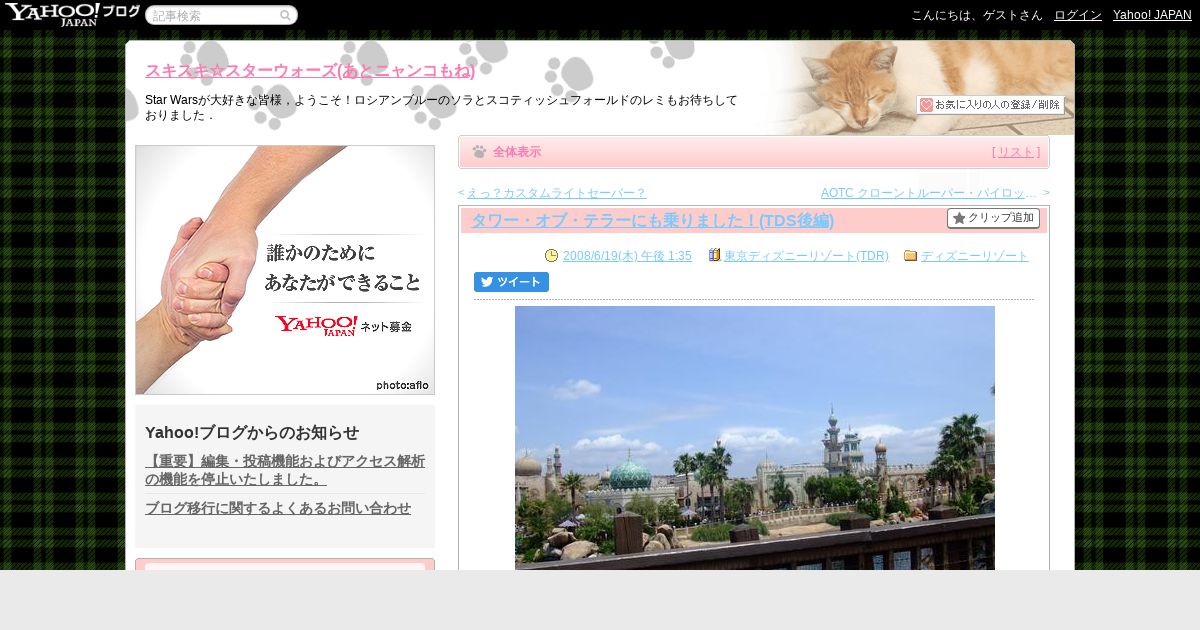
Task: Click the Twitter bird icon
Action: coord(487,282)
